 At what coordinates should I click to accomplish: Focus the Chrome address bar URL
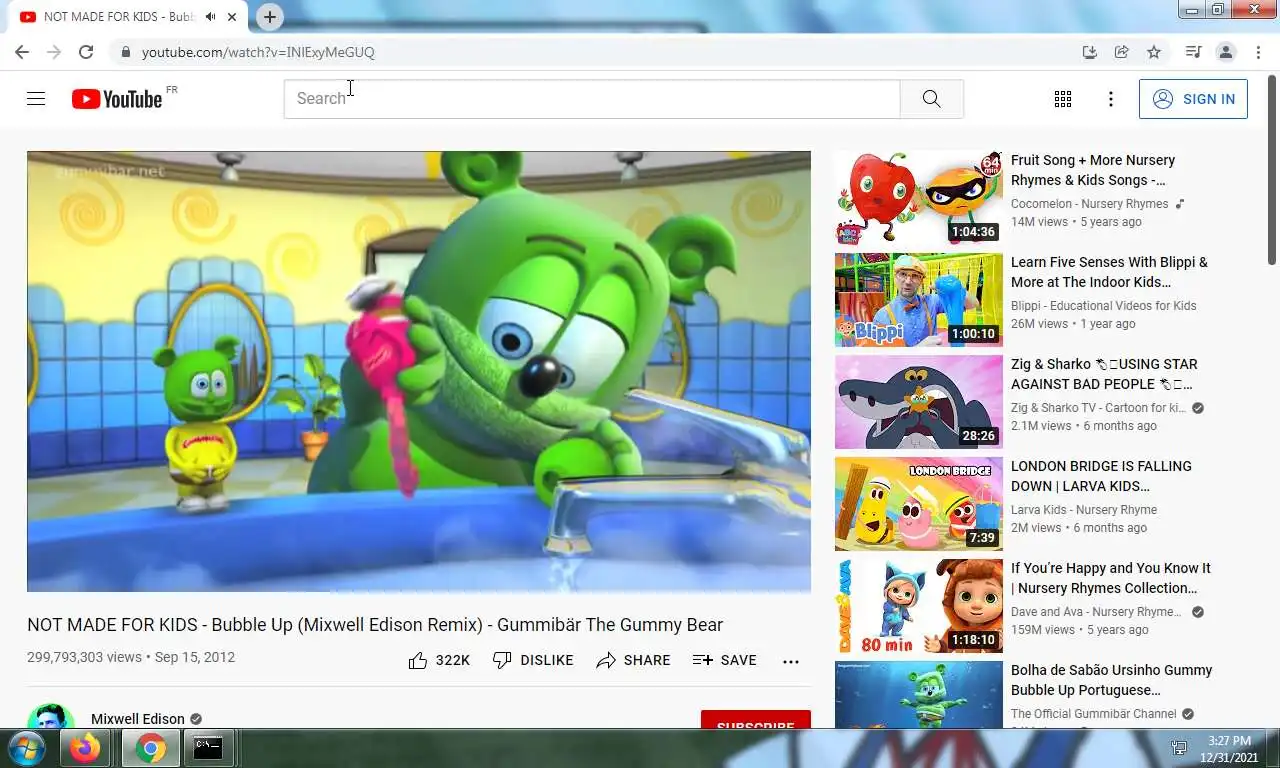tap(258, 52)
